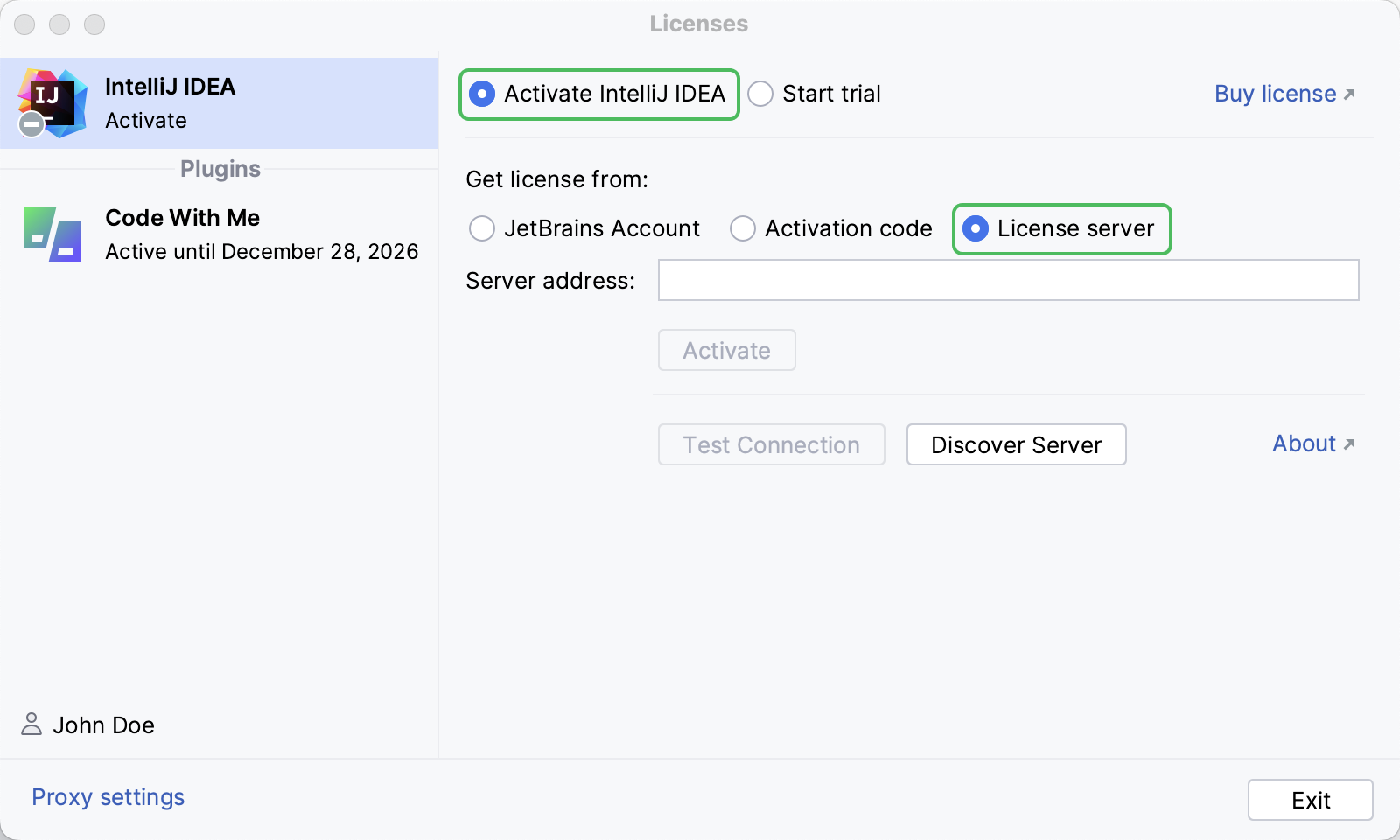This screenshot has width=1400, height=840.
Task: Click the user profile icon beside John Doe
Action: [31, 724]
